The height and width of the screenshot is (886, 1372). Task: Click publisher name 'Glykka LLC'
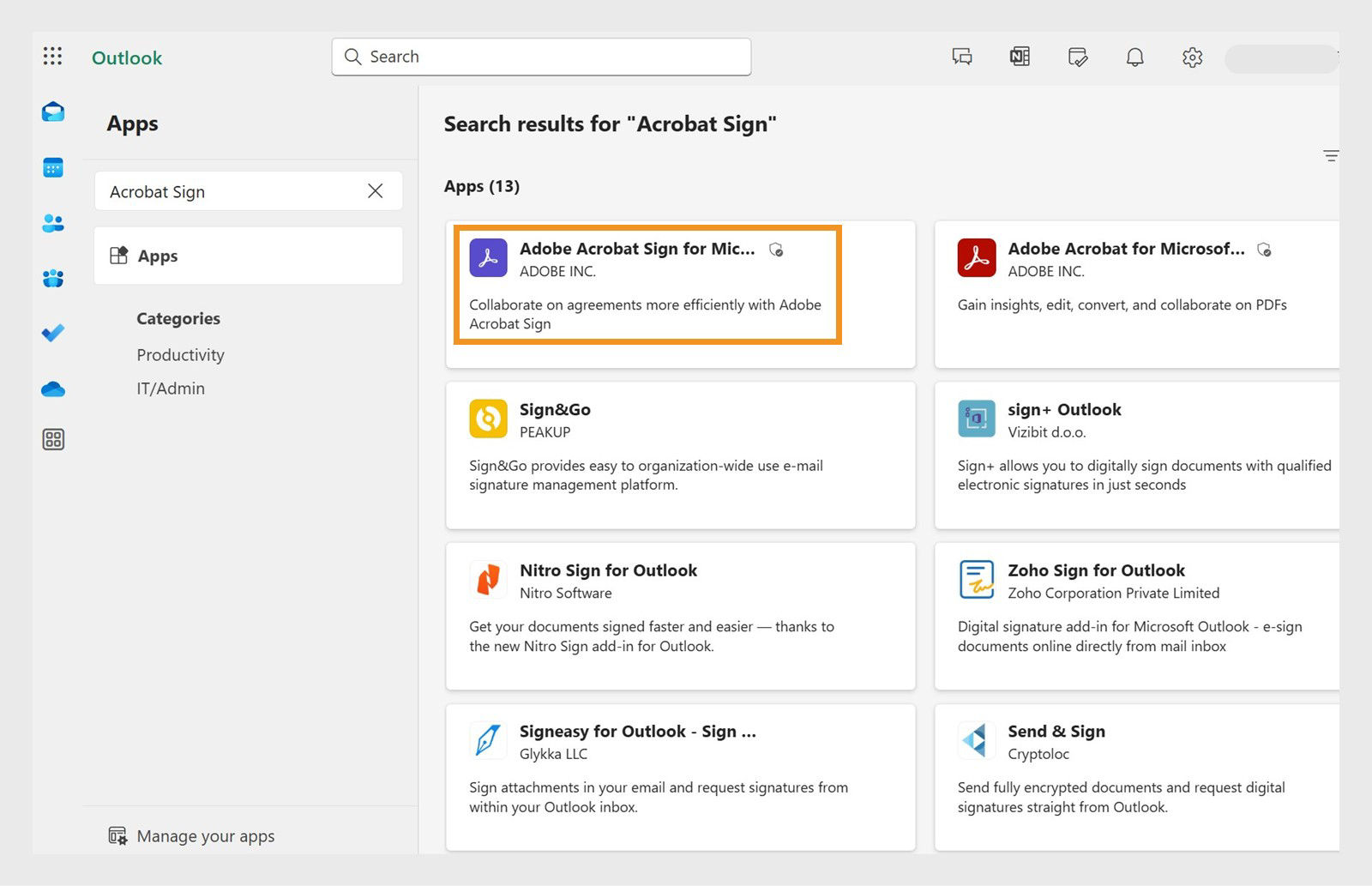pyautogui.click(x=553, y=755)
